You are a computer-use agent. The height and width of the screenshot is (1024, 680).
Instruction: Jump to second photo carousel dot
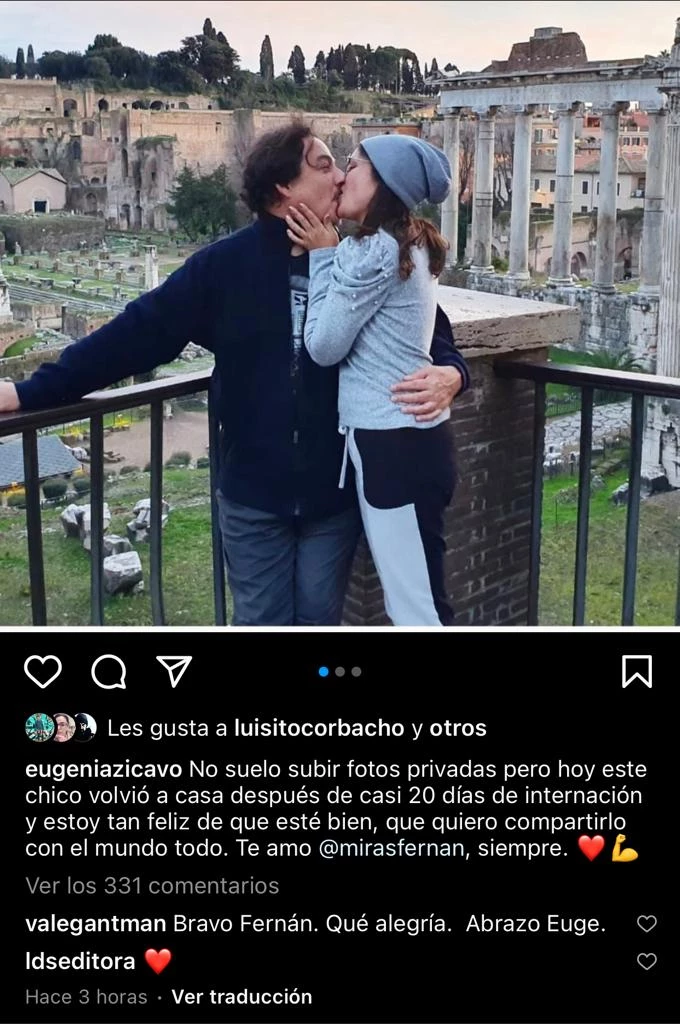[x=340, y=671]
